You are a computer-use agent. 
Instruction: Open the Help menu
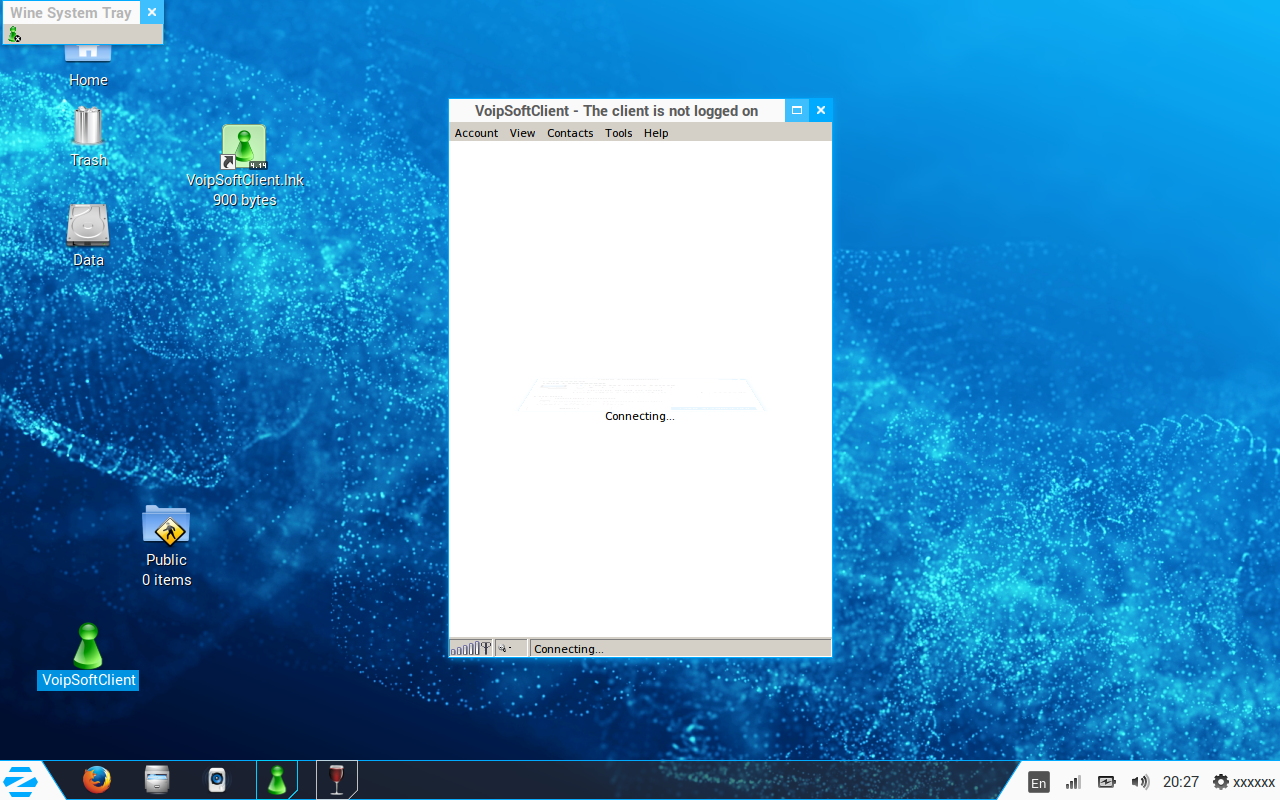[656, 133]
